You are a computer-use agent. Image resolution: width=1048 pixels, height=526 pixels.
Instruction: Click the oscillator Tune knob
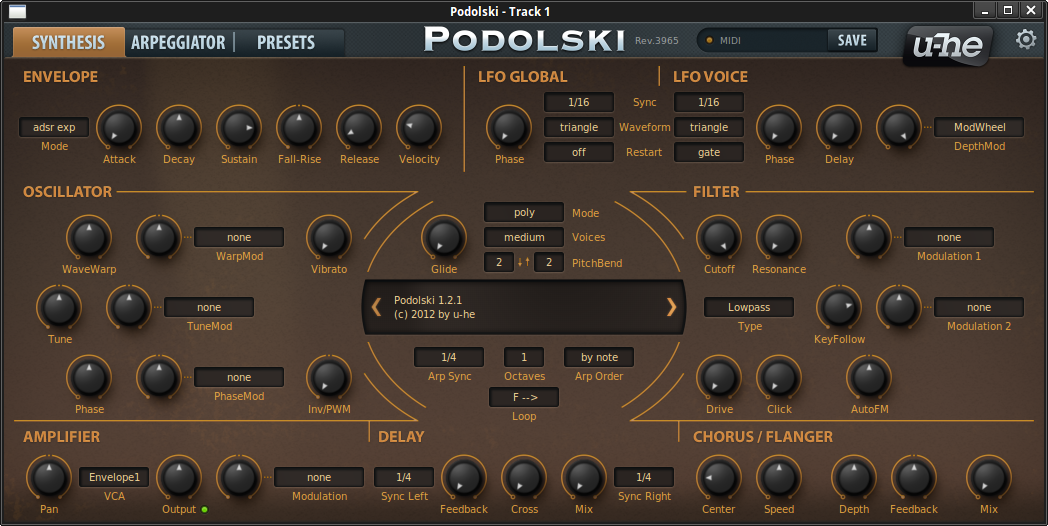tap(59, 307)
